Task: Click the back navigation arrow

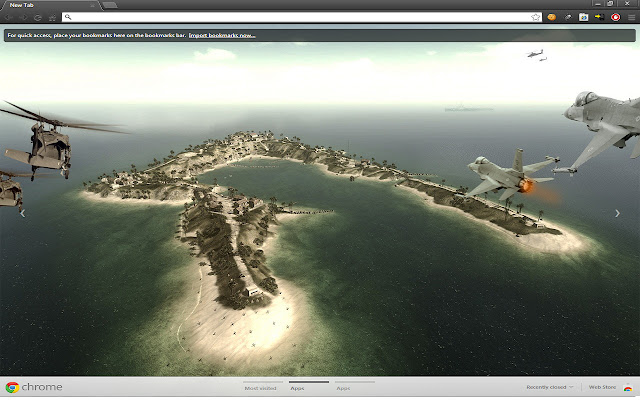Action: click(10, 17)
